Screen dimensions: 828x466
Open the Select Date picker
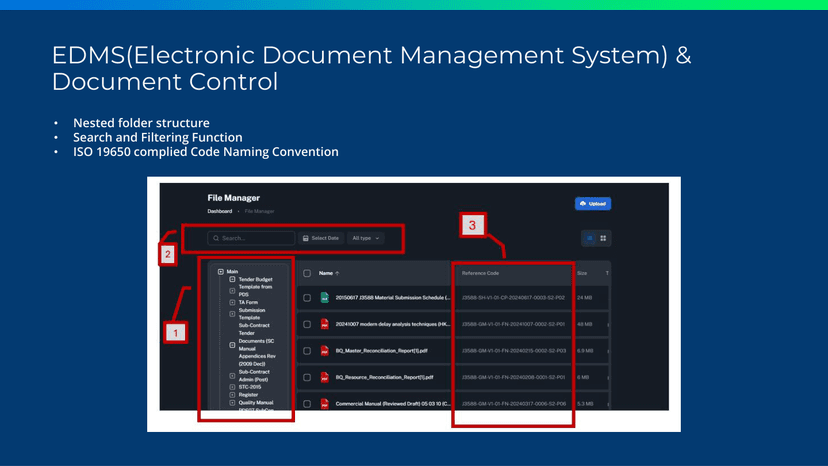pyautogui.click(x=321, y=238)
